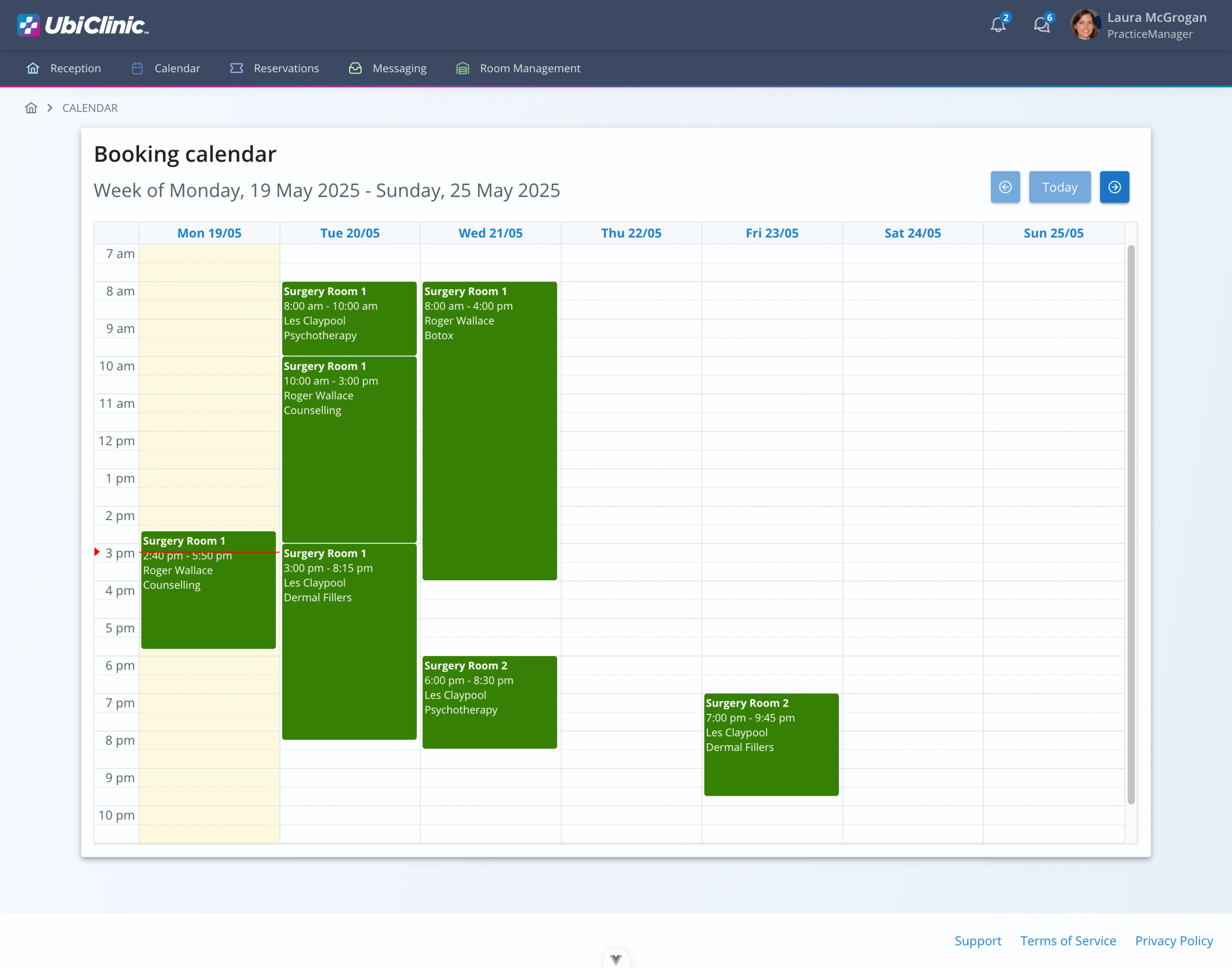Click the notification bell icon
Image resolution: width=1232 pixels, height=968 pixels.
click(x=998, y=25)
